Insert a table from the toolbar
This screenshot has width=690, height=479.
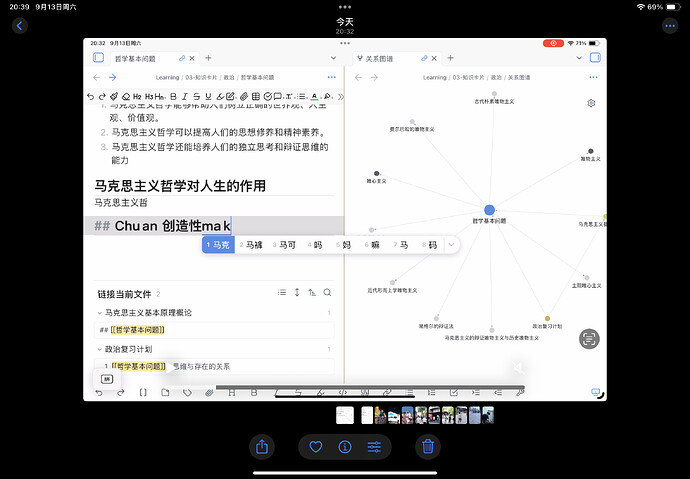[x=256, y=96]
